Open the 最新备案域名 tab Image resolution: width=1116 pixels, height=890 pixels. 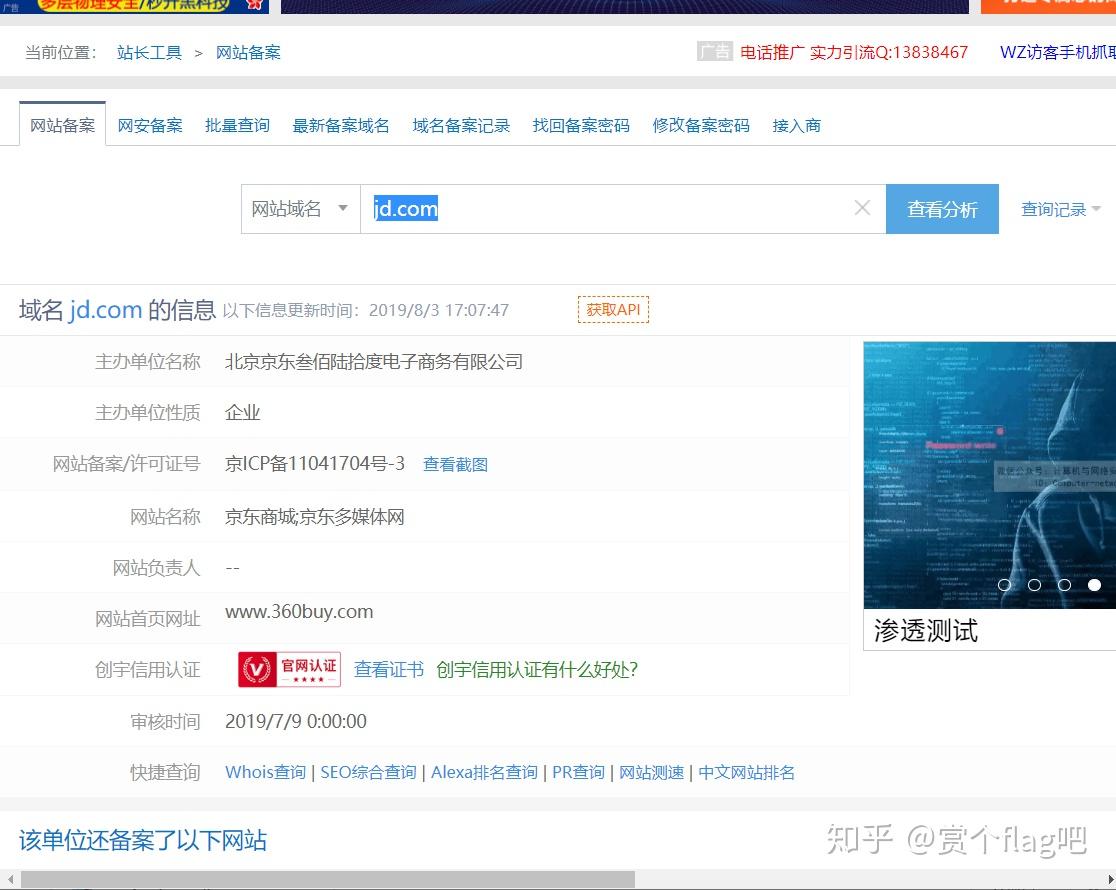[x=341, y=126]
